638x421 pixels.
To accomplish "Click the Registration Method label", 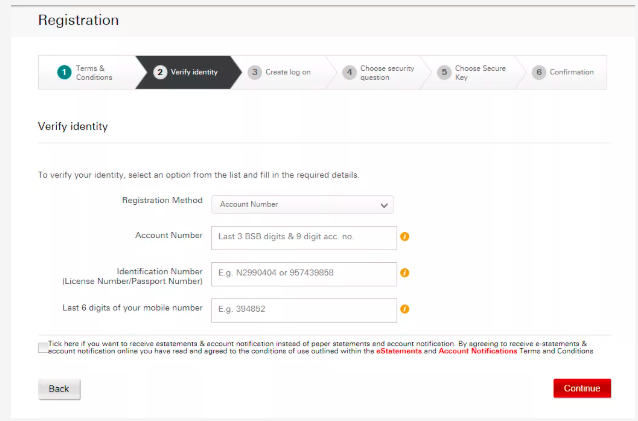I will point(162,200).
